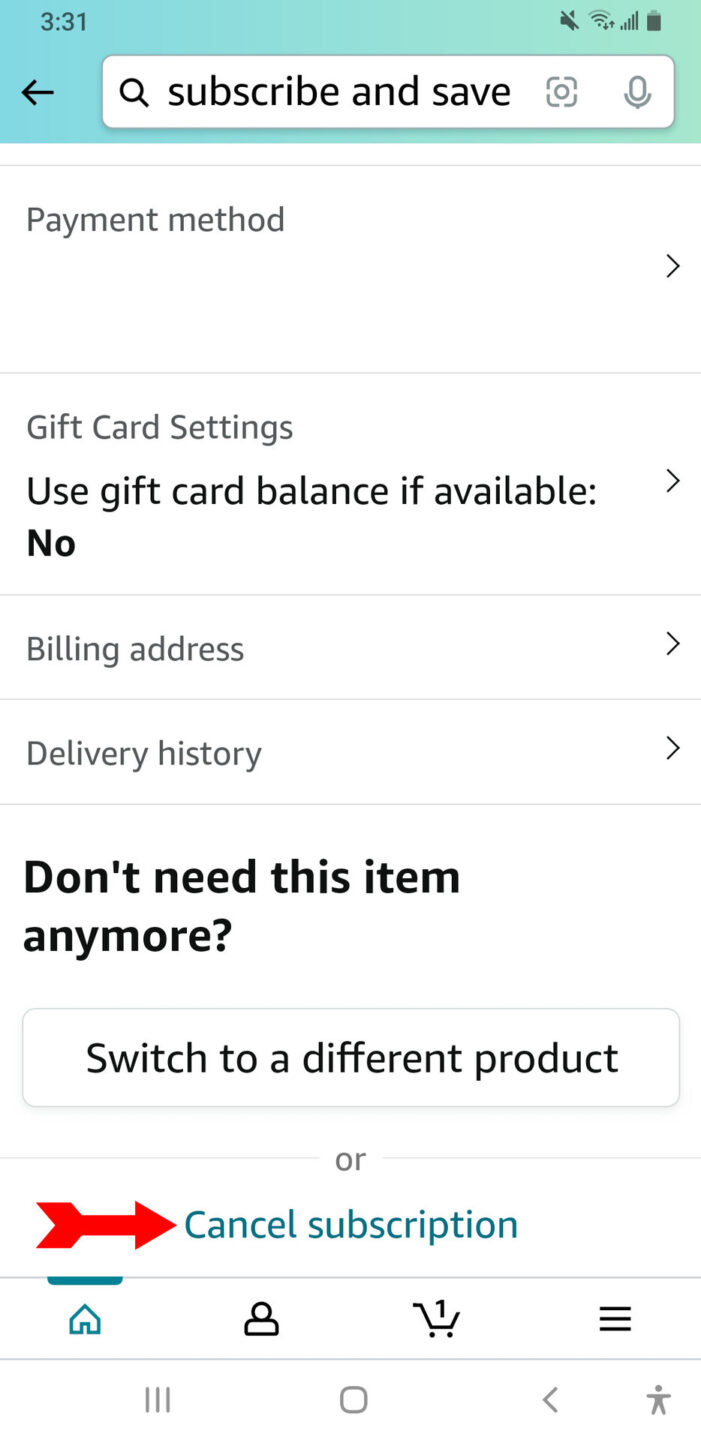
Task: Expand Payment method chevron
Action: [673, 266]
